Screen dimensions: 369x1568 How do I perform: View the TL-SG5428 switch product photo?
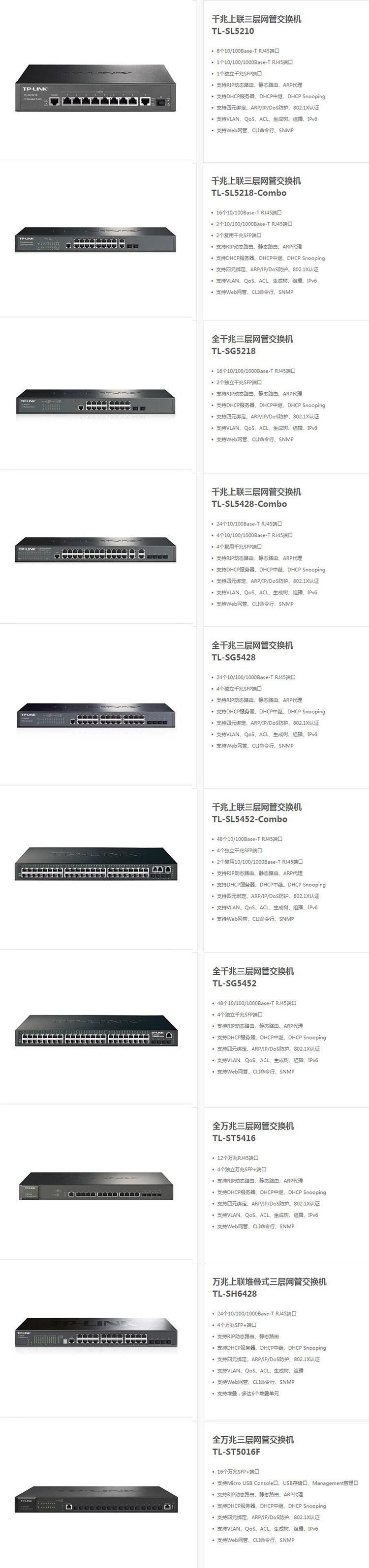(x=95, y=716)
